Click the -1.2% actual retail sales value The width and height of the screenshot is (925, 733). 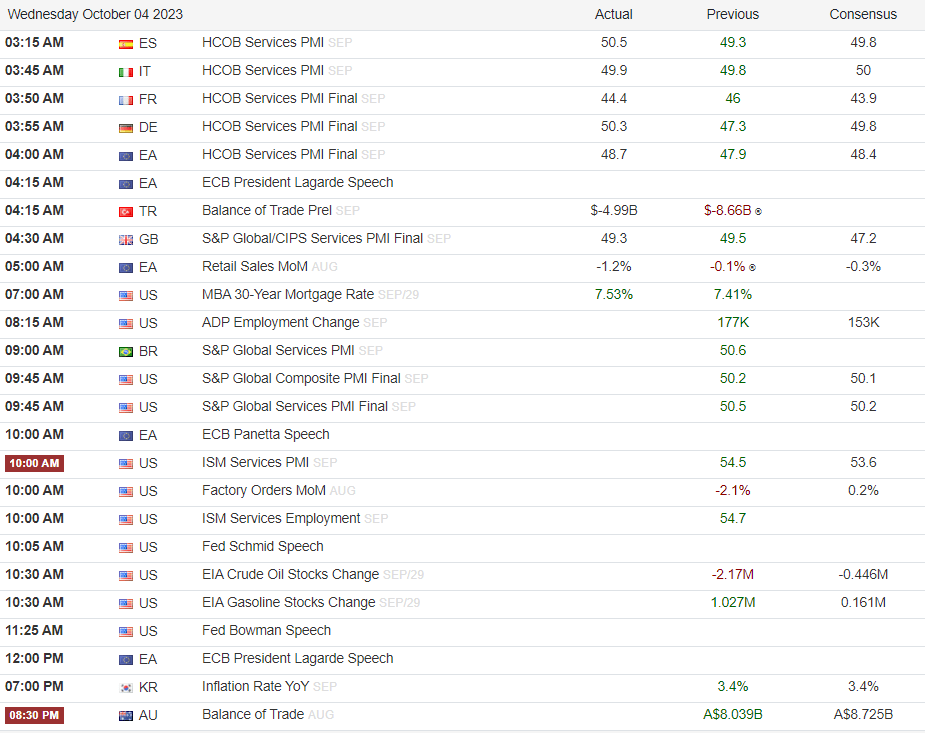(x=614, y=267)
